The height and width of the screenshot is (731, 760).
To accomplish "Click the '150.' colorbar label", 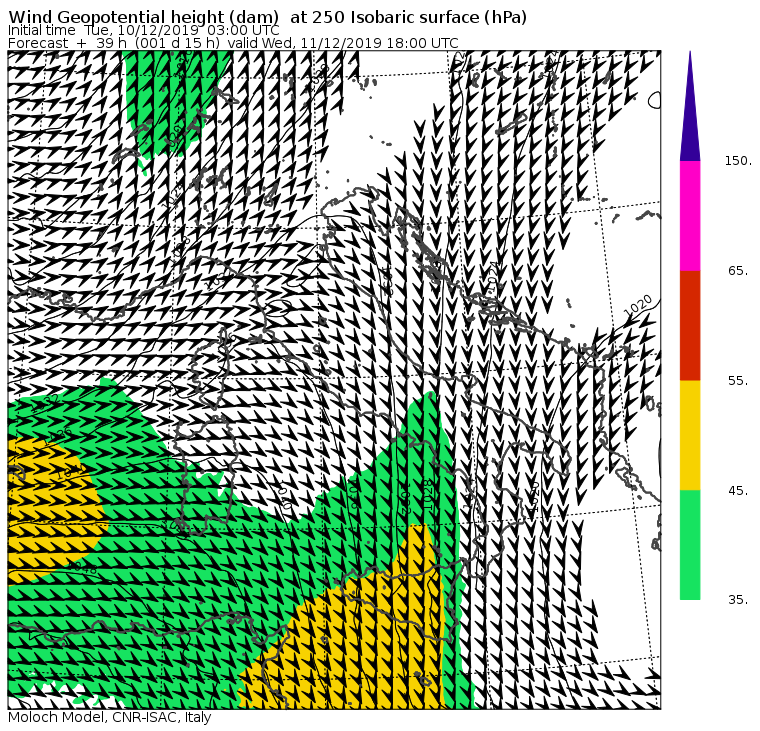I will coord(738,161).
